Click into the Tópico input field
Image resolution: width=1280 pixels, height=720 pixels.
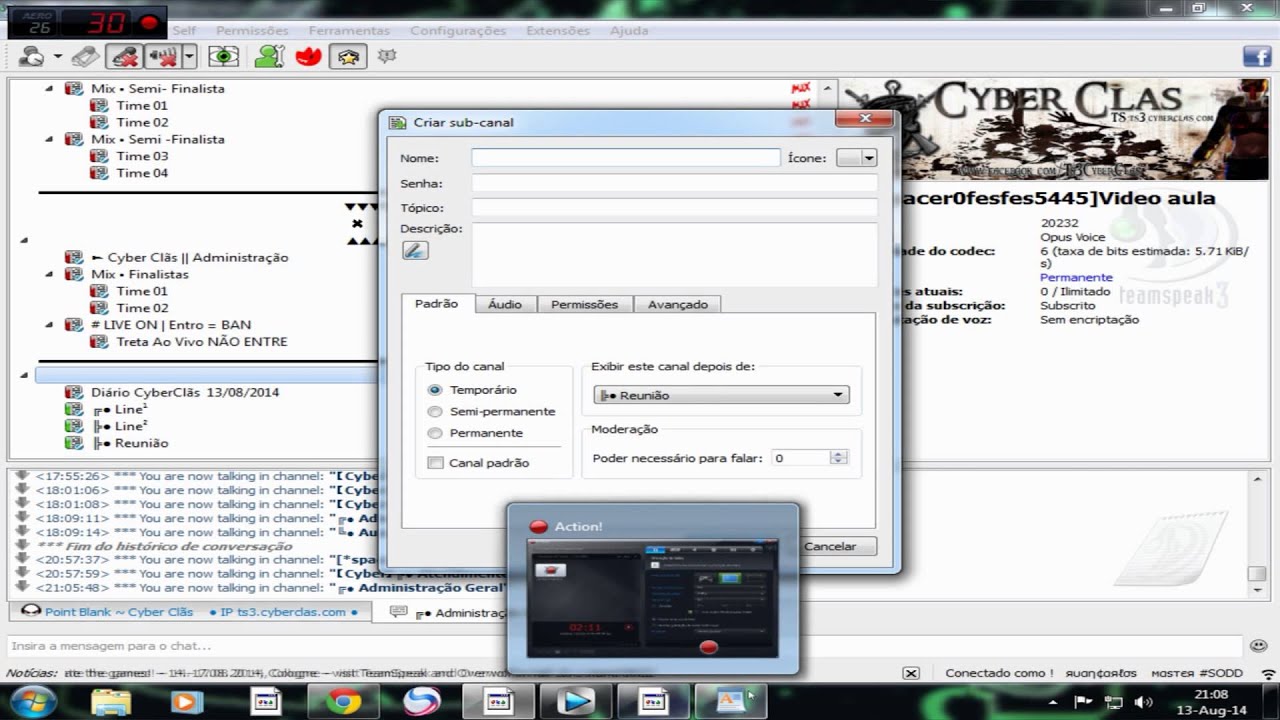(675, 208)
